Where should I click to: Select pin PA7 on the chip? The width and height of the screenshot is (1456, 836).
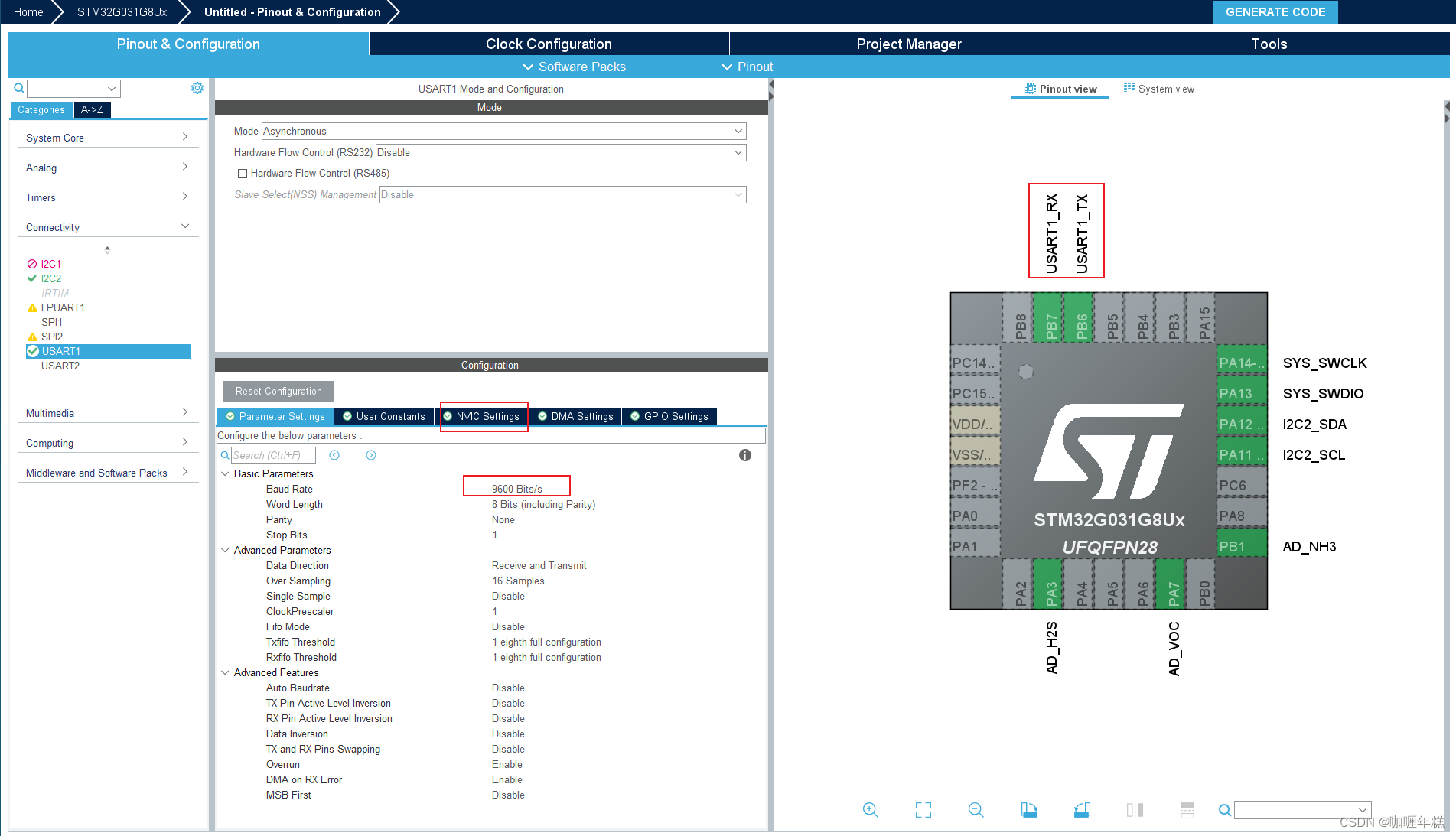[1170, 584]
